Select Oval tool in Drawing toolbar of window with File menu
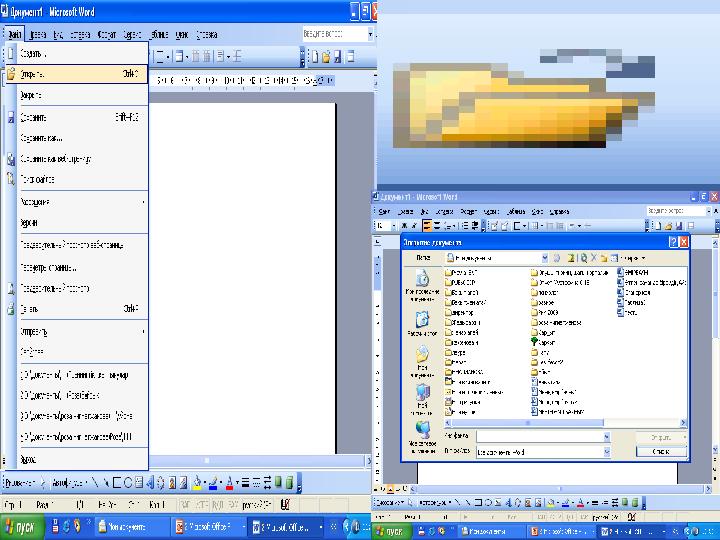Image resolution: width=720 pixels, height=540 pixels. pyautogui.click(x=128, y=483)
